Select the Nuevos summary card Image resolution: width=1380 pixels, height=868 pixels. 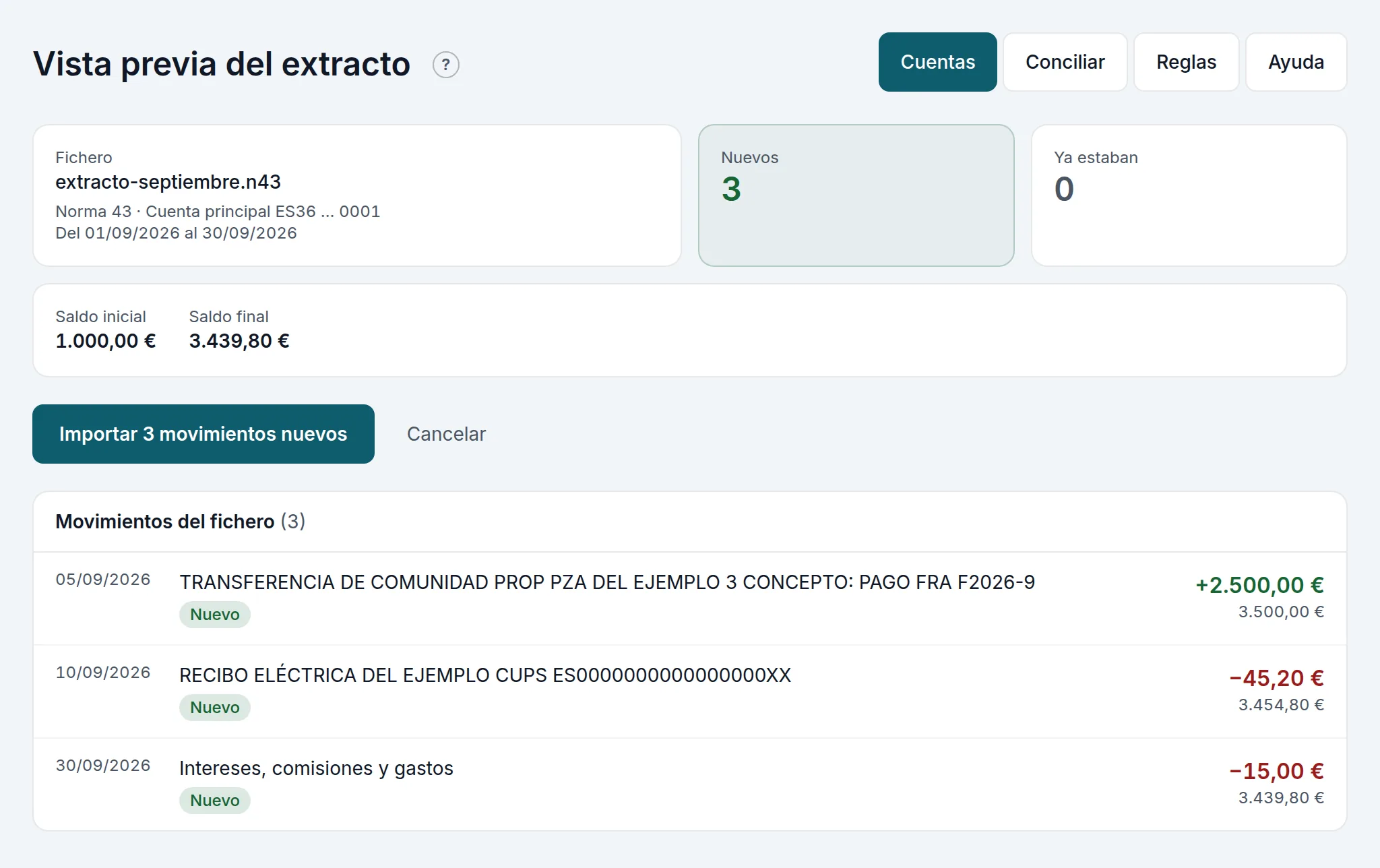pyautogui.click(x=856, y=195)
